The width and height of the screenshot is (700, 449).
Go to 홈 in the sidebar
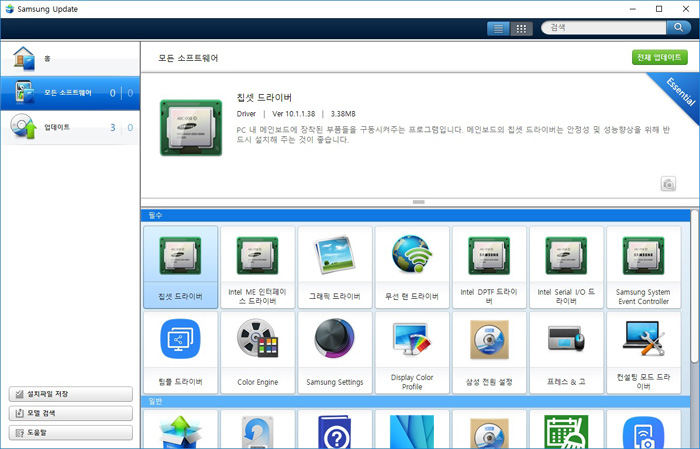point(69,59)
